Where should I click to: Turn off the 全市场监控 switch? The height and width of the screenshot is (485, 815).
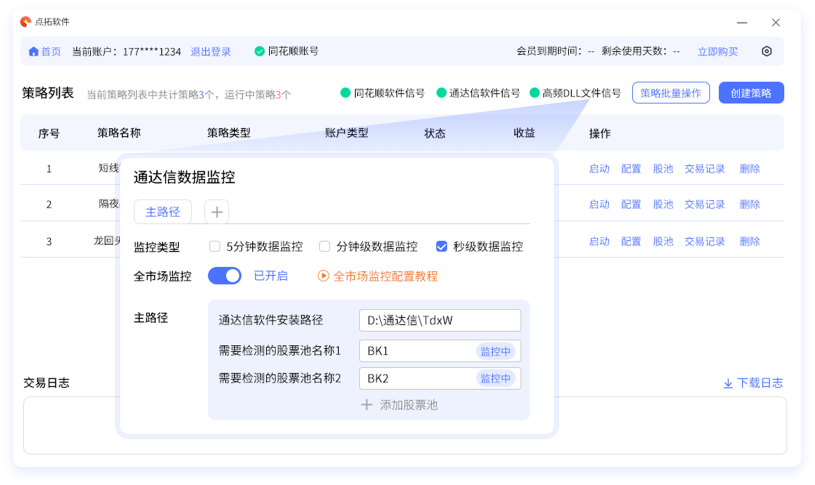click(225, 276)
